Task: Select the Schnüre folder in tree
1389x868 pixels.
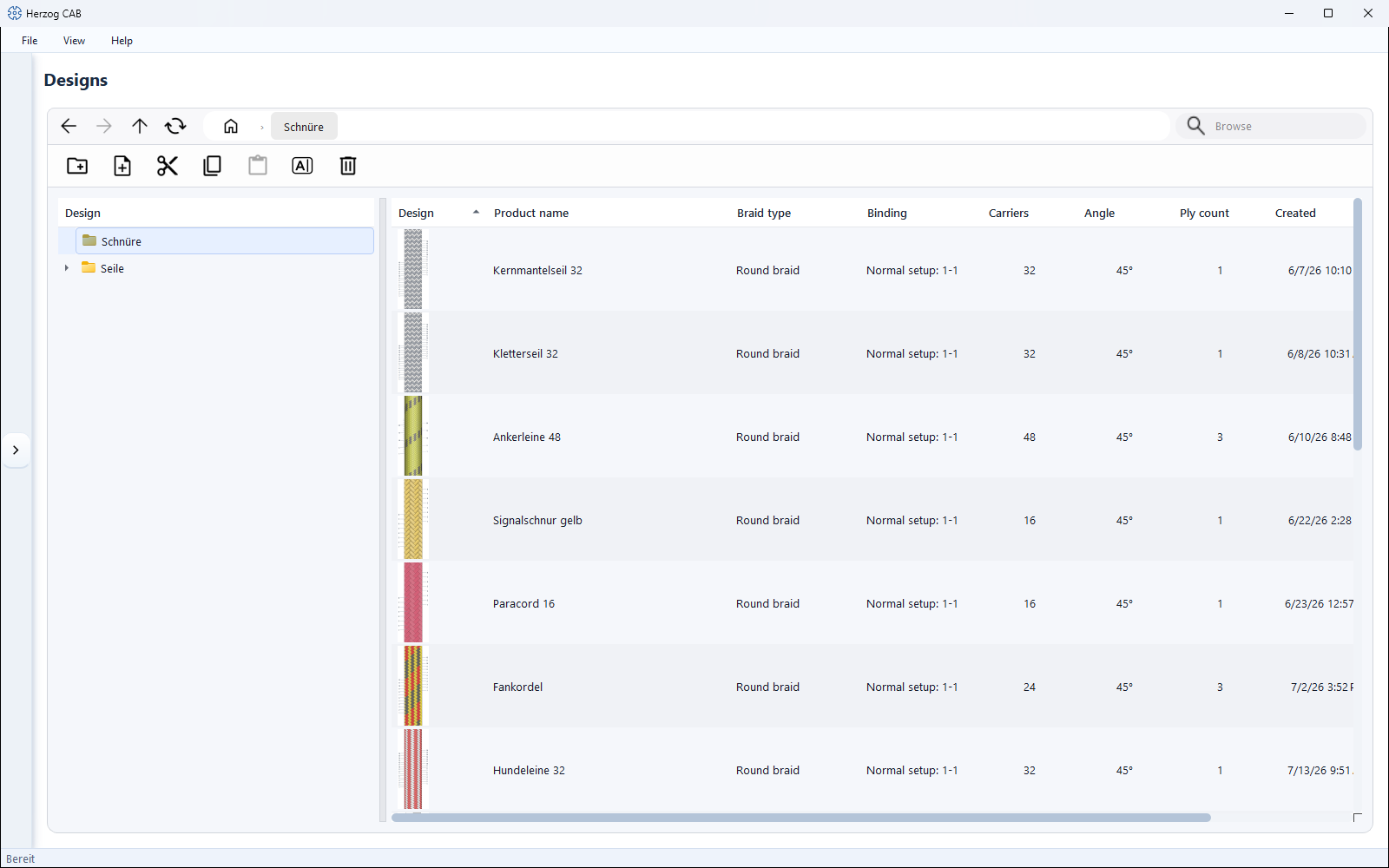Action: [x=225, y=241]
